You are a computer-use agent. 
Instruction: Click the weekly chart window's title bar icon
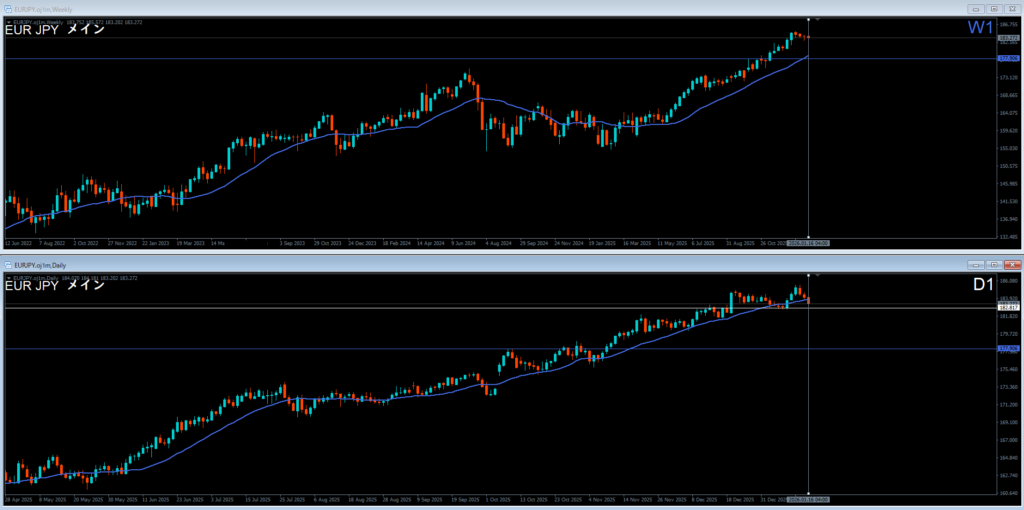point(9,8)
